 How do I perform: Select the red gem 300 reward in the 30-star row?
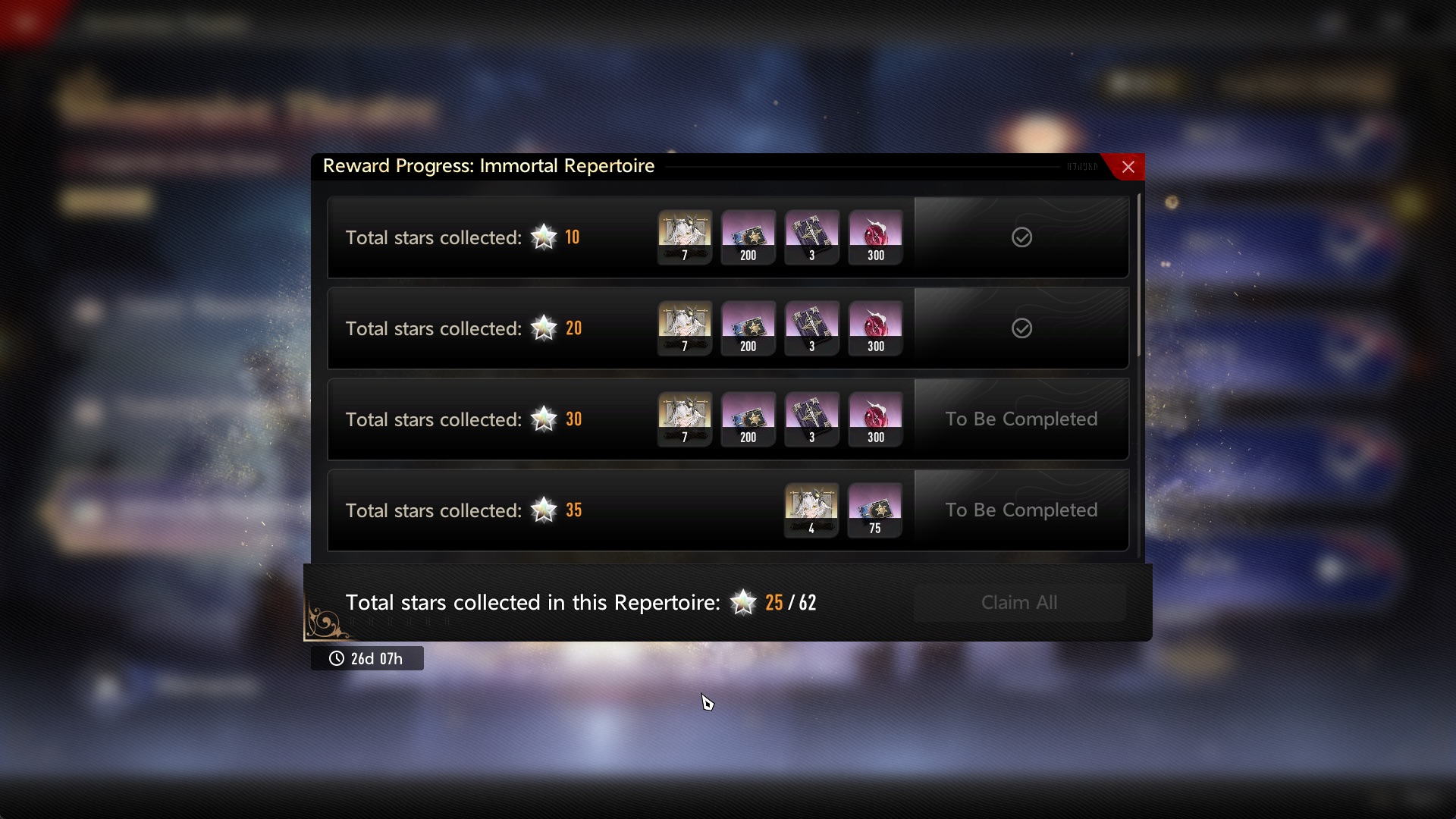(875, 419)
